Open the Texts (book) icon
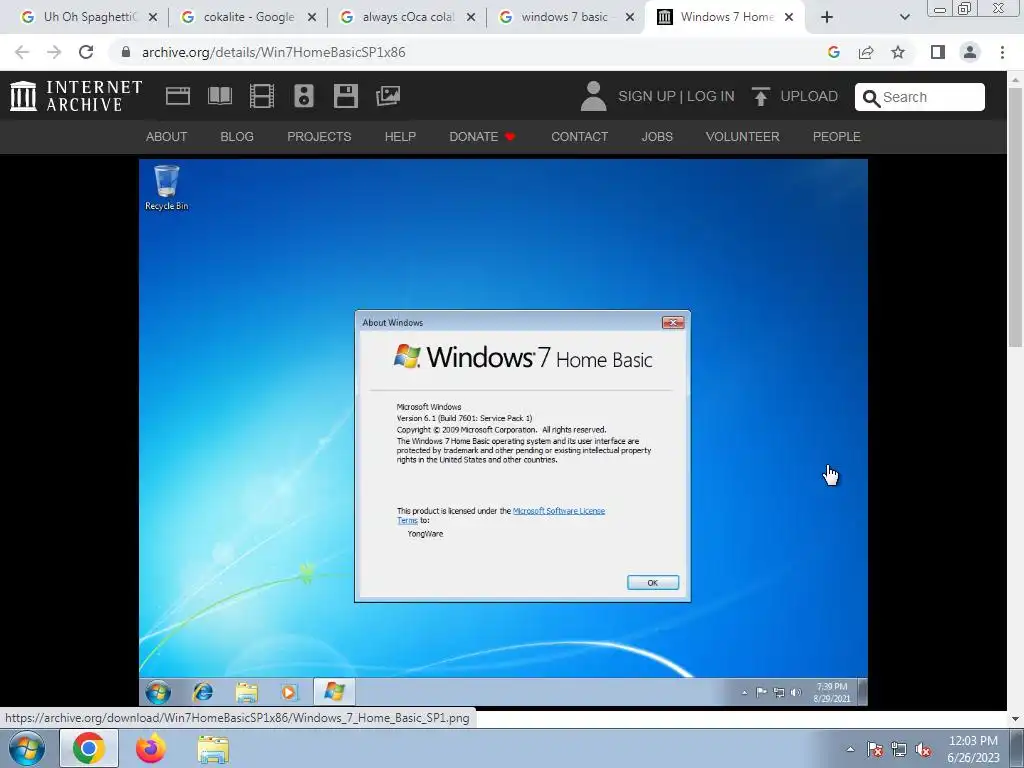This screenshot has height=768, width=1024. (219, 96)
